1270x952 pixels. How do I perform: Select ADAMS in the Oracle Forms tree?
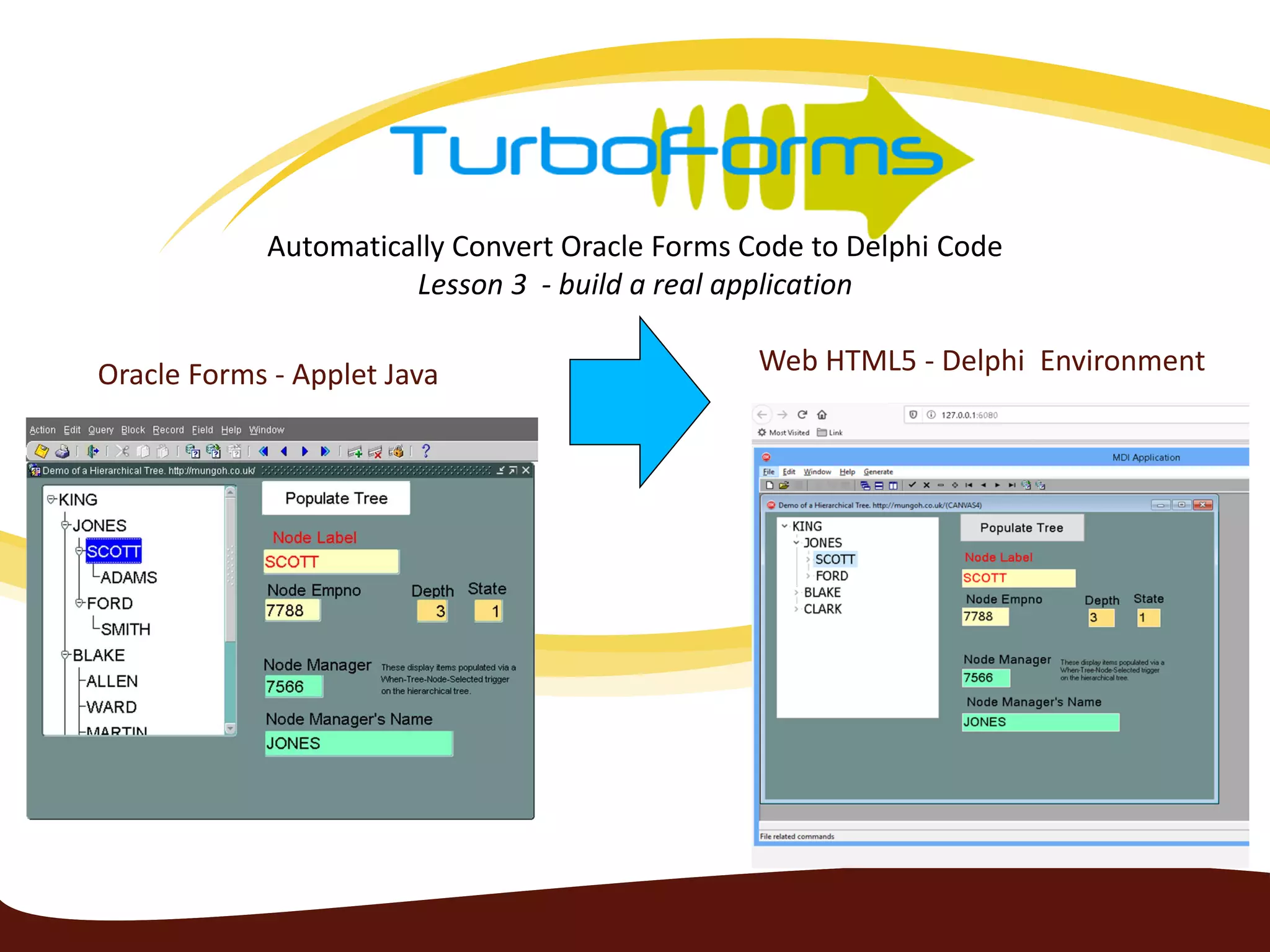coord(128,577)
